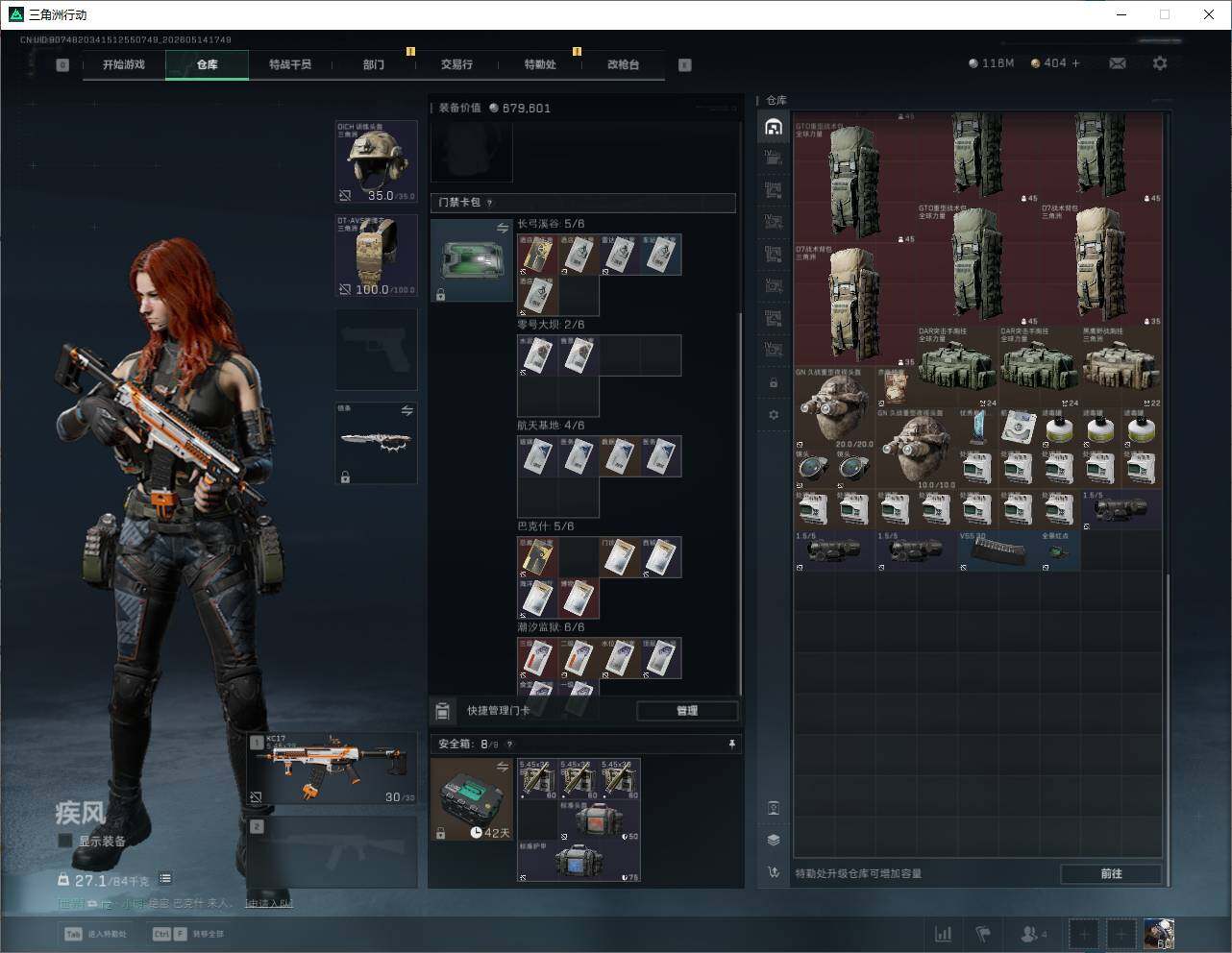
Task: Click the 申请入队 link
Action: coord(269,903)
